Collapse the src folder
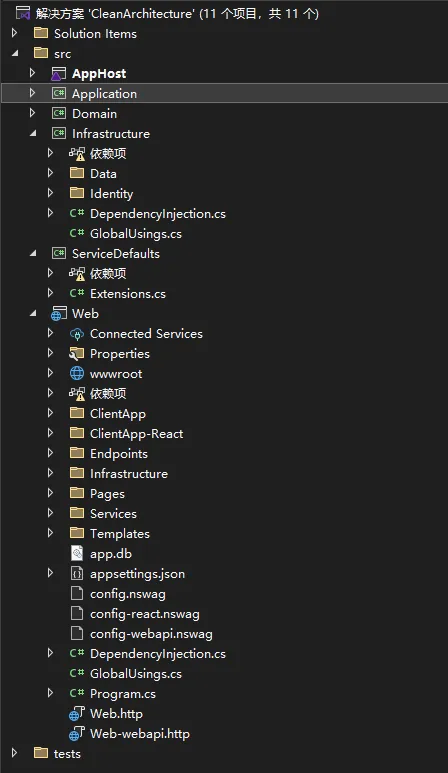The height and width of the screenshot is (773, 448). click(15, 53)
